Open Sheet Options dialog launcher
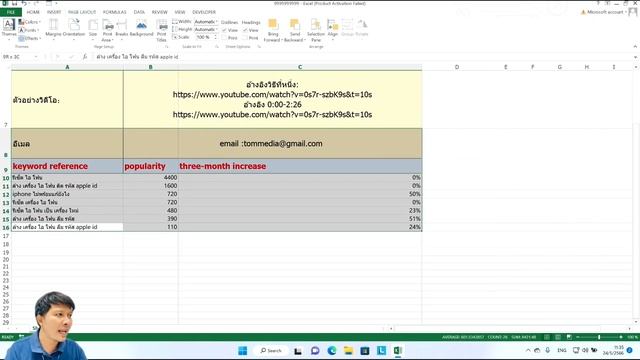Viewport: 640px width, 360px height. [259, 47]
